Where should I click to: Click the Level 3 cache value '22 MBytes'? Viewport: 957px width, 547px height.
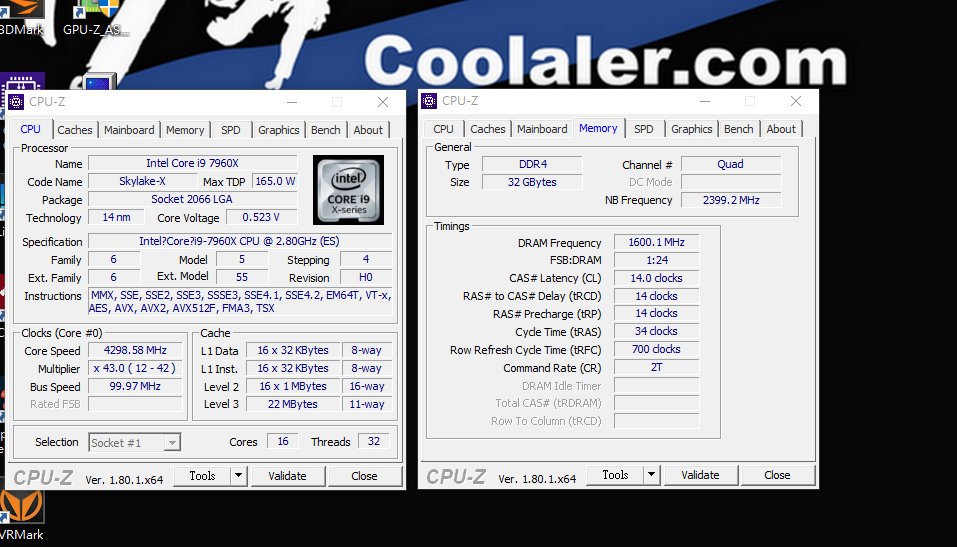point(293,404)
